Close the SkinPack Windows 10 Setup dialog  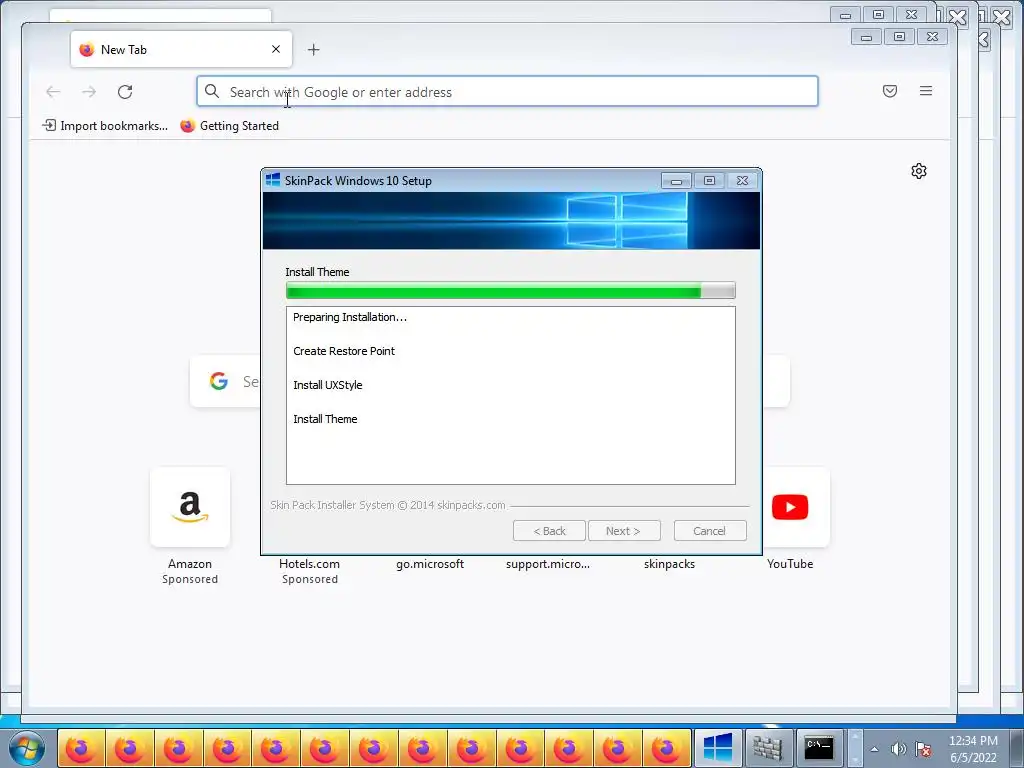tap(743, 181)
